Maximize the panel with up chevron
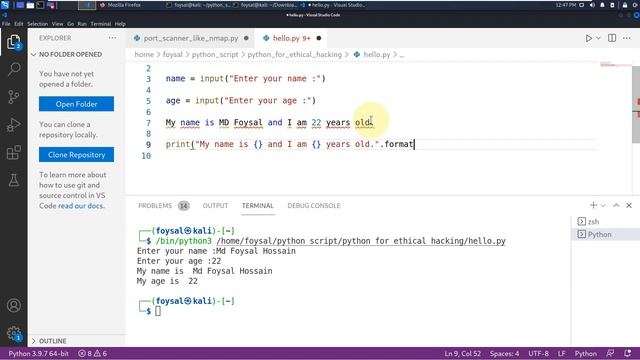The image size is (640, 360). [616, 205]
